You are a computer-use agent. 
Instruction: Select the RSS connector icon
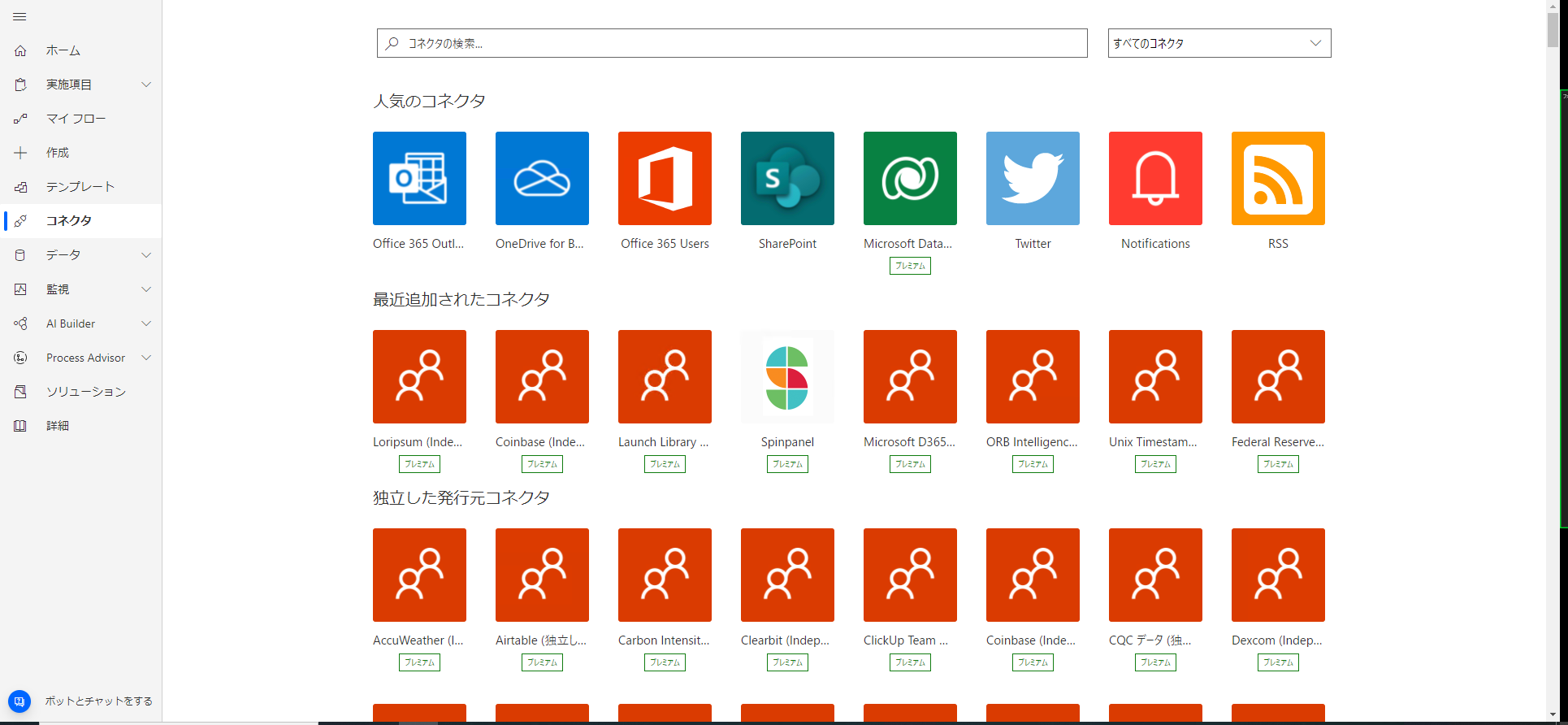(1278, 178)
